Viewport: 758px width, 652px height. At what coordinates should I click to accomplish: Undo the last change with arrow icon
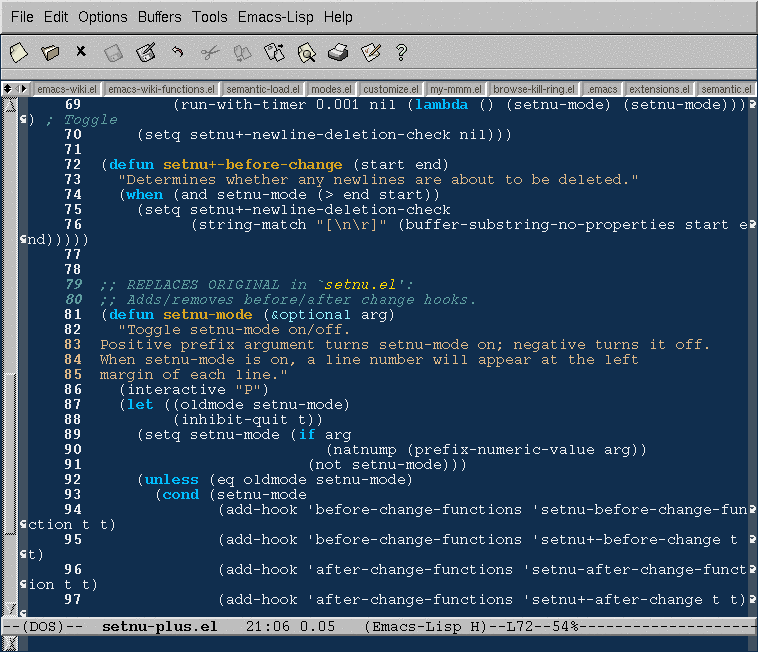[177, 51]
